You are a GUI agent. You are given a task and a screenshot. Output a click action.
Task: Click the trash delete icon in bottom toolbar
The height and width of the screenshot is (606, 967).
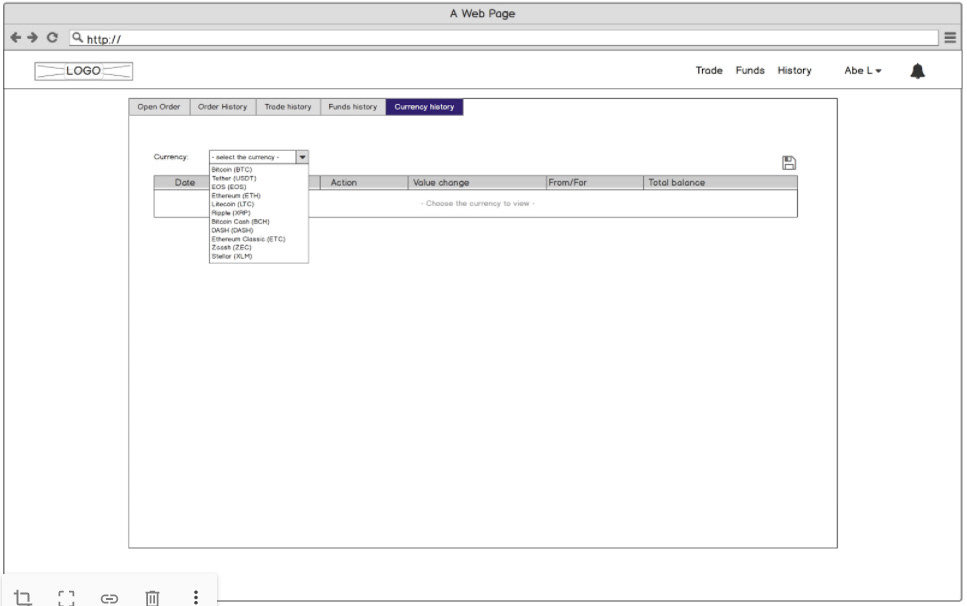tap(152, 597)
